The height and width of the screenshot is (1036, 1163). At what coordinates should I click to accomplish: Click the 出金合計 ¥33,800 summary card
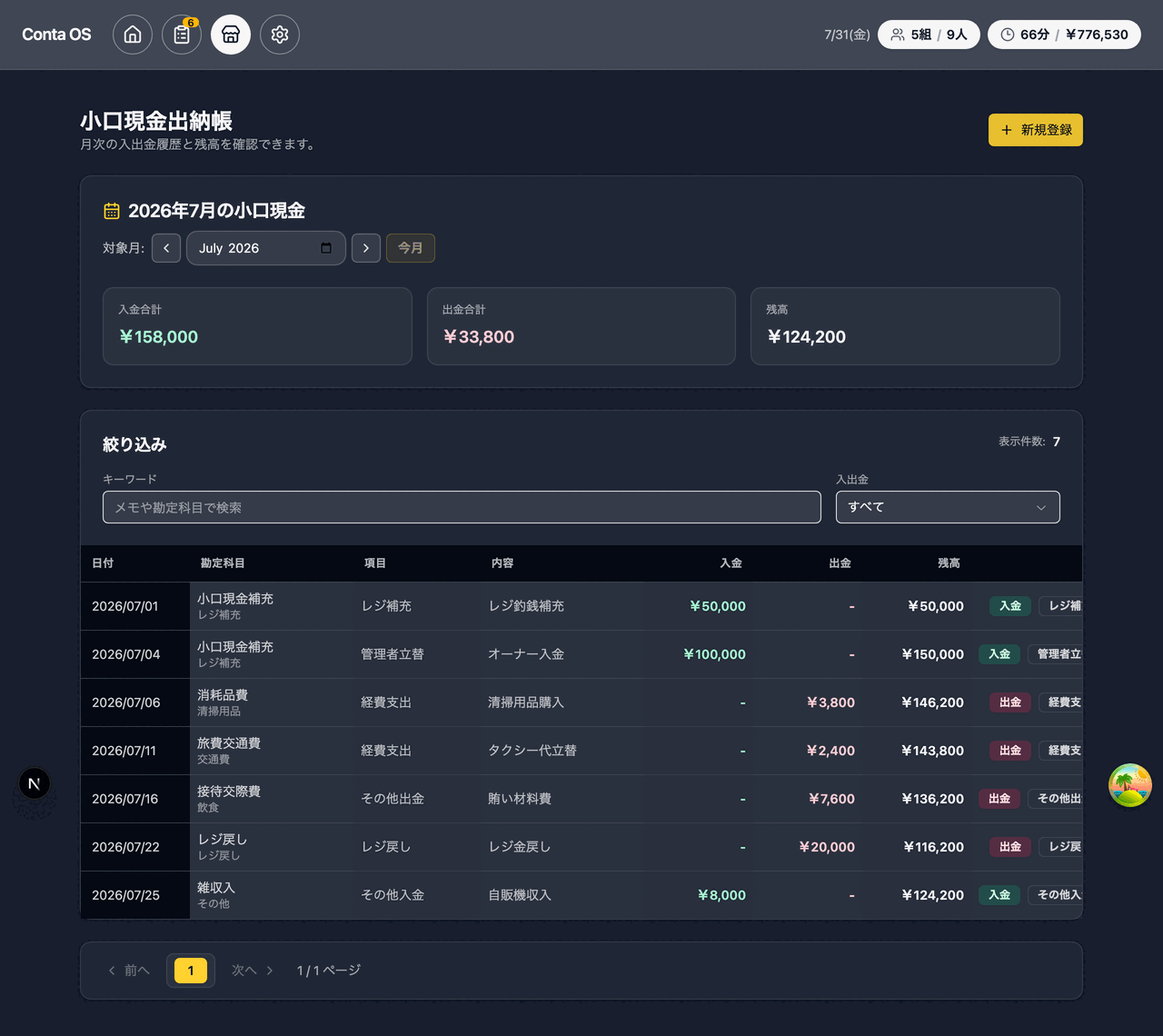pyautogui.click(x=581, y=326)
